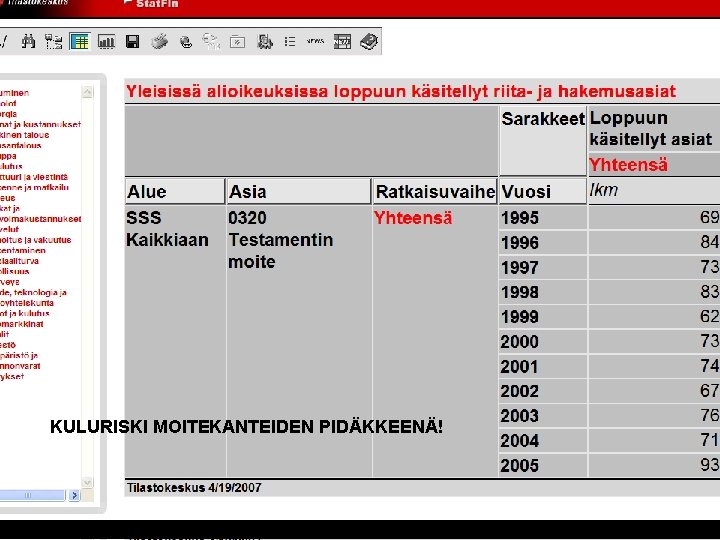Select the year 2004 row

543,441
